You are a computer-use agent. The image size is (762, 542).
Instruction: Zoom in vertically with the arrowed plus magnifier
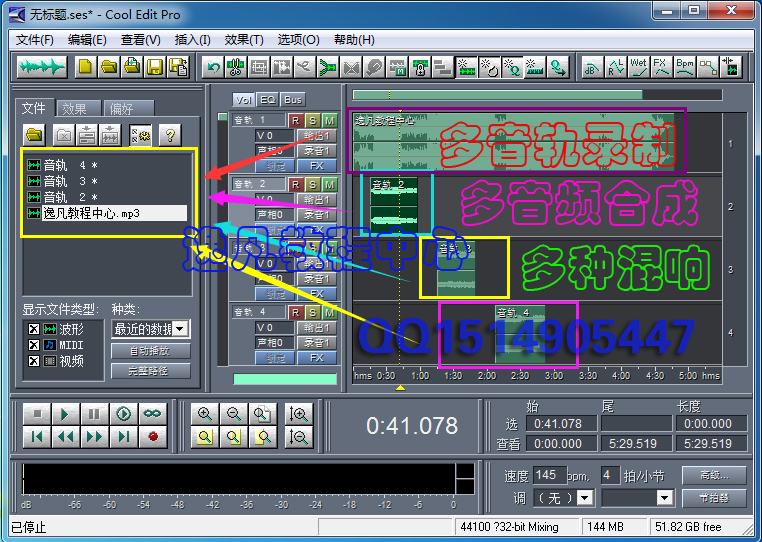(x=298, y=414)
